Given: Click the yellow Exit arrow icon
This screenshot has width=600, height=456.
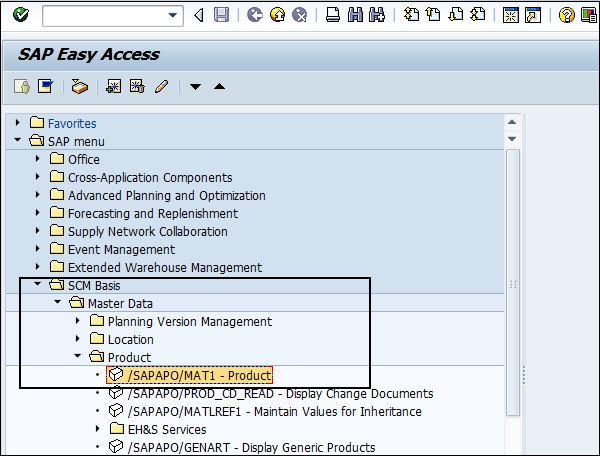Looking at the screenshot, I should 277,15.
